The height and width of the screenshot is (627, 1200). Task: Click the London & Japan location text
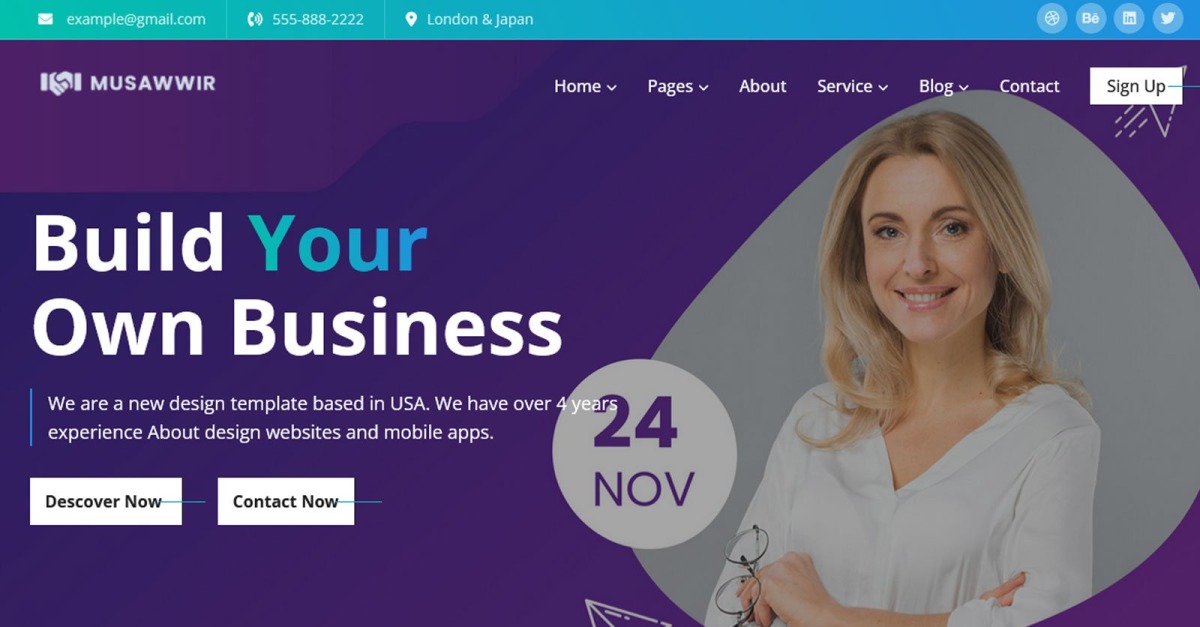pos(480,19)
